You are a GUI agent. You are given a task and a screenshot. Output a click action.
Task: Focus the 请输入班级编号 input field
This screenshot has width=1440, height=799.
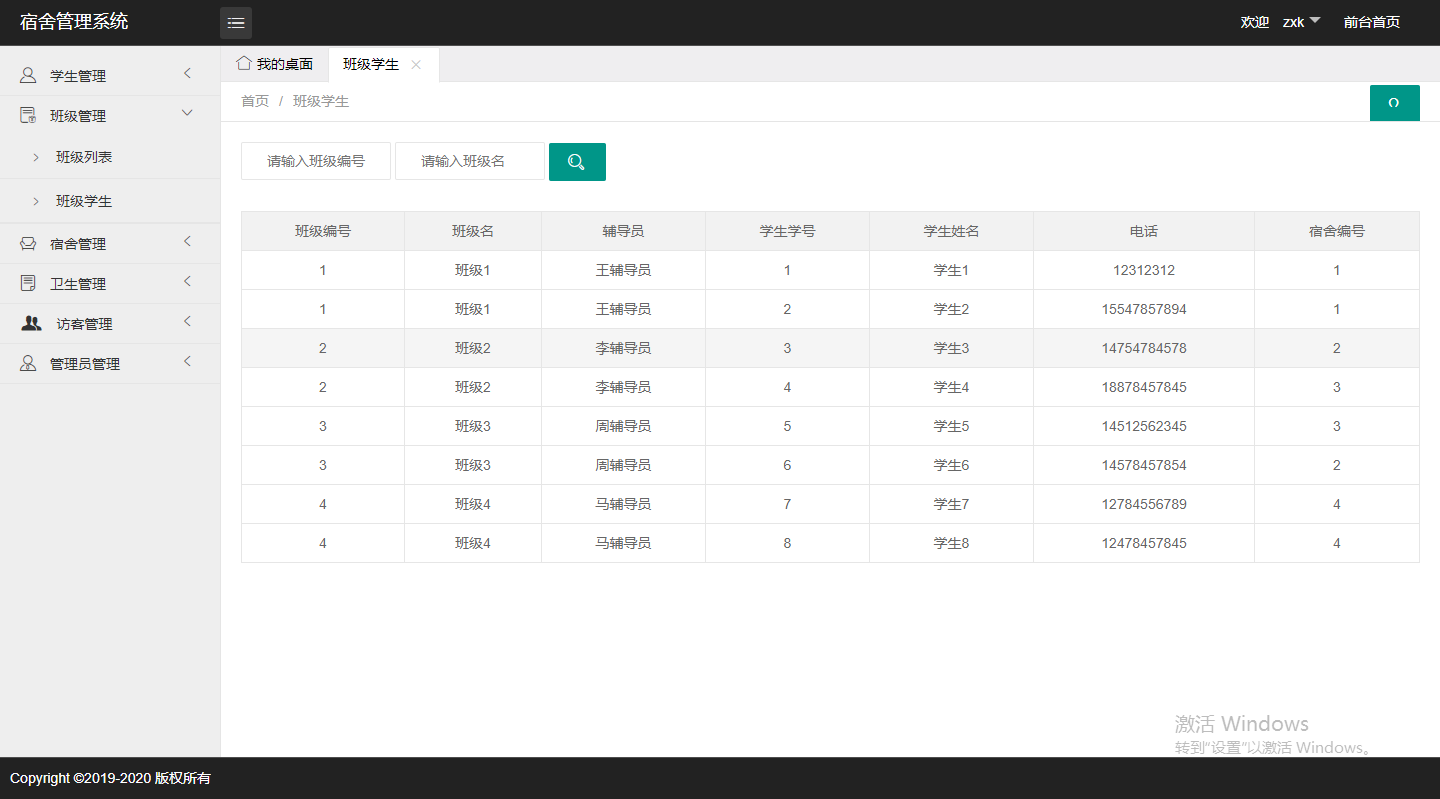316,161
